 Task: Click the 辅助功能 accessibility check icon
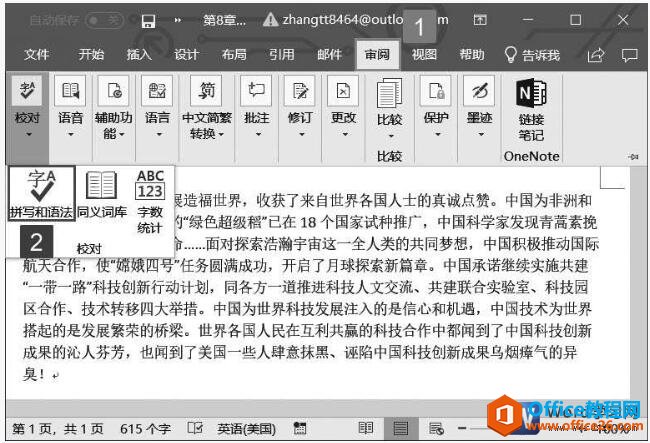tap(114, 90)
